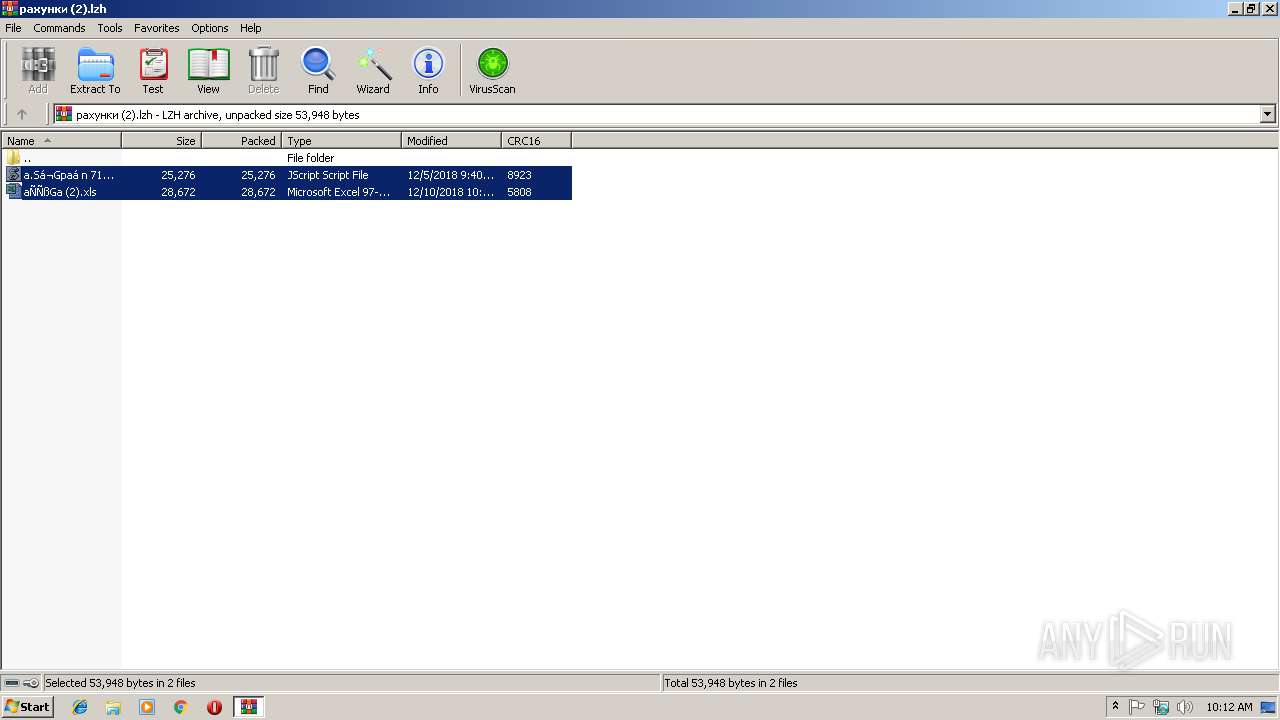Open the Options menu

tap(210, 28)
